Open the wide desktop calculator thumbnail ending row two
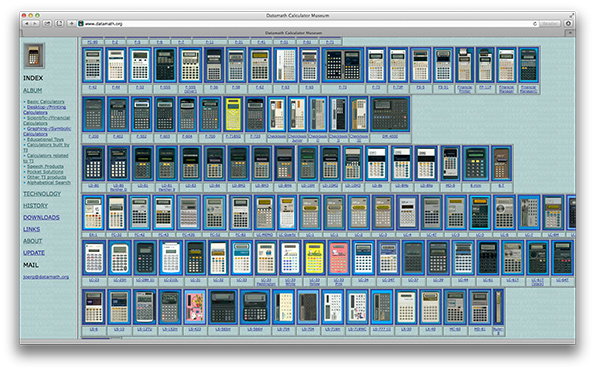Image resolution: width=595 pixels, height=371 pixels. [x=390, y=114]
